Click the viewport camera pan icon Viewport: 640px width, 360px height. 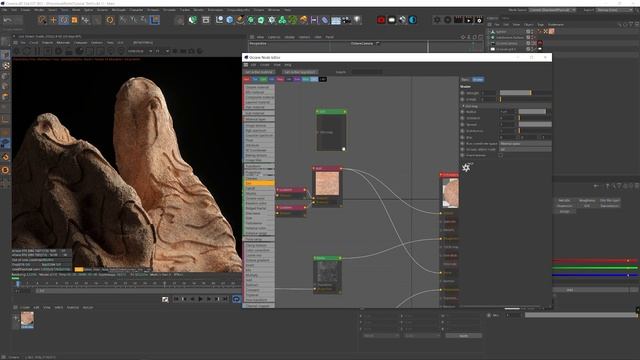coord(463,37)
